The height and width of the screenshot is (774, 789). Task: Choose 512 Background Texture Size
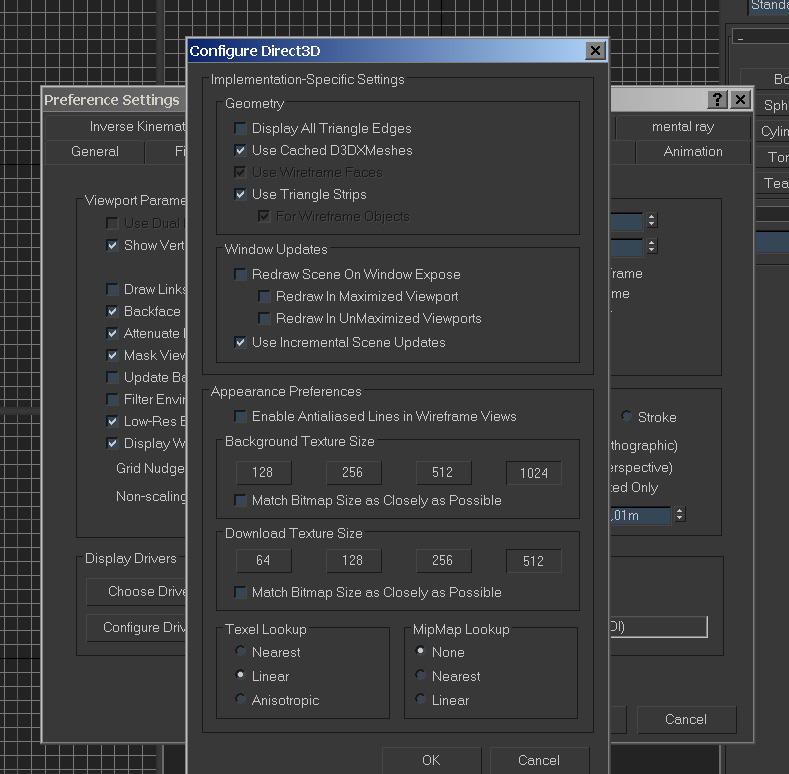click(x=443, y=473)
